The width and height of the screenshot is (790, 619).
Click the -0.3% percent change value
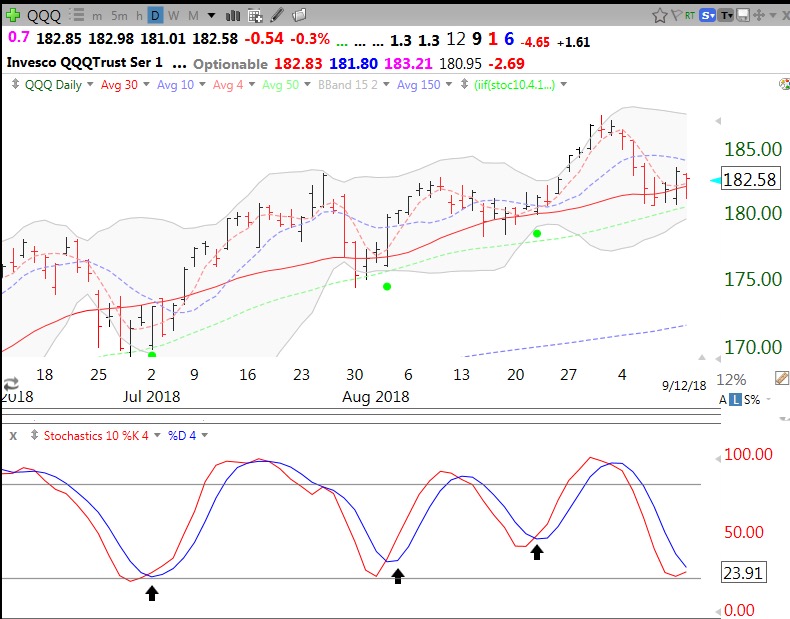[312, 38]
